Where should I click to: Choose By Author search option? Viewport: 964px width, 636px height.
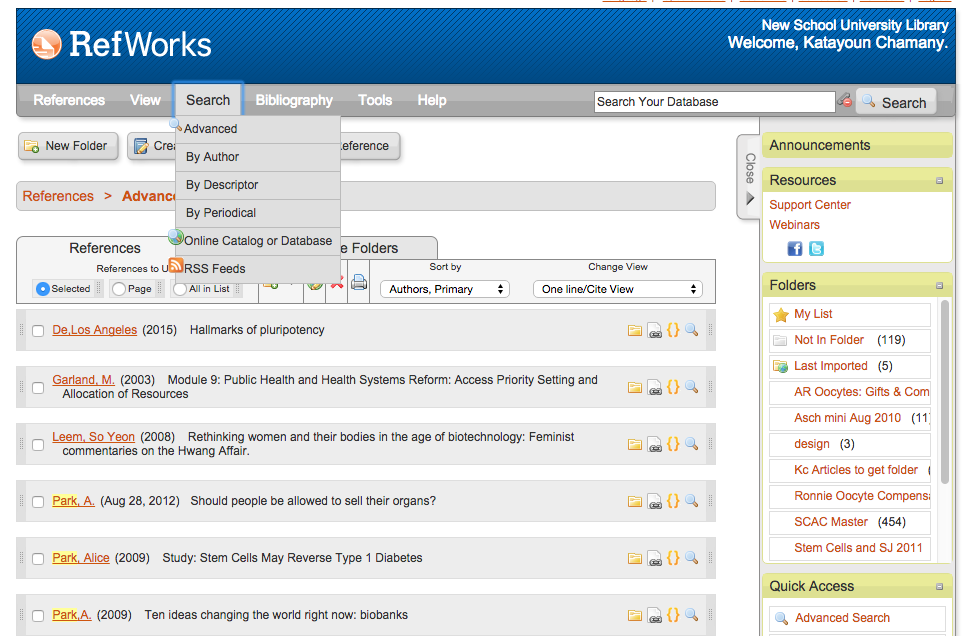click(258, 157)
